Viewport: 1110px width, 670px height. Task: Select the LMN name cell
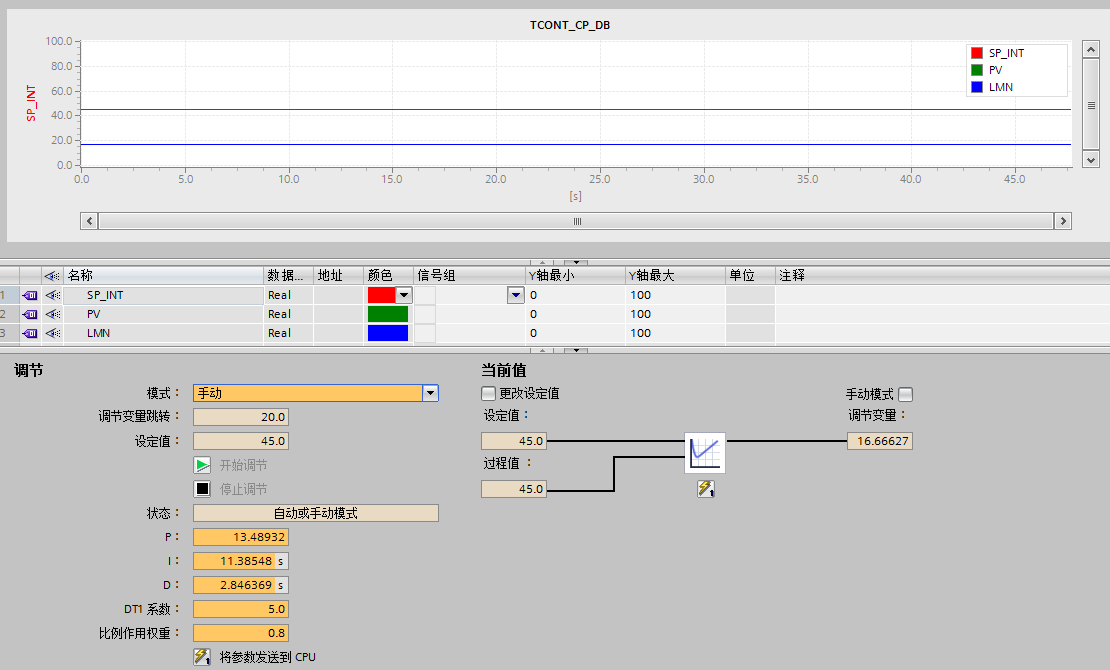pyautogui.click(x=164, y=334)
